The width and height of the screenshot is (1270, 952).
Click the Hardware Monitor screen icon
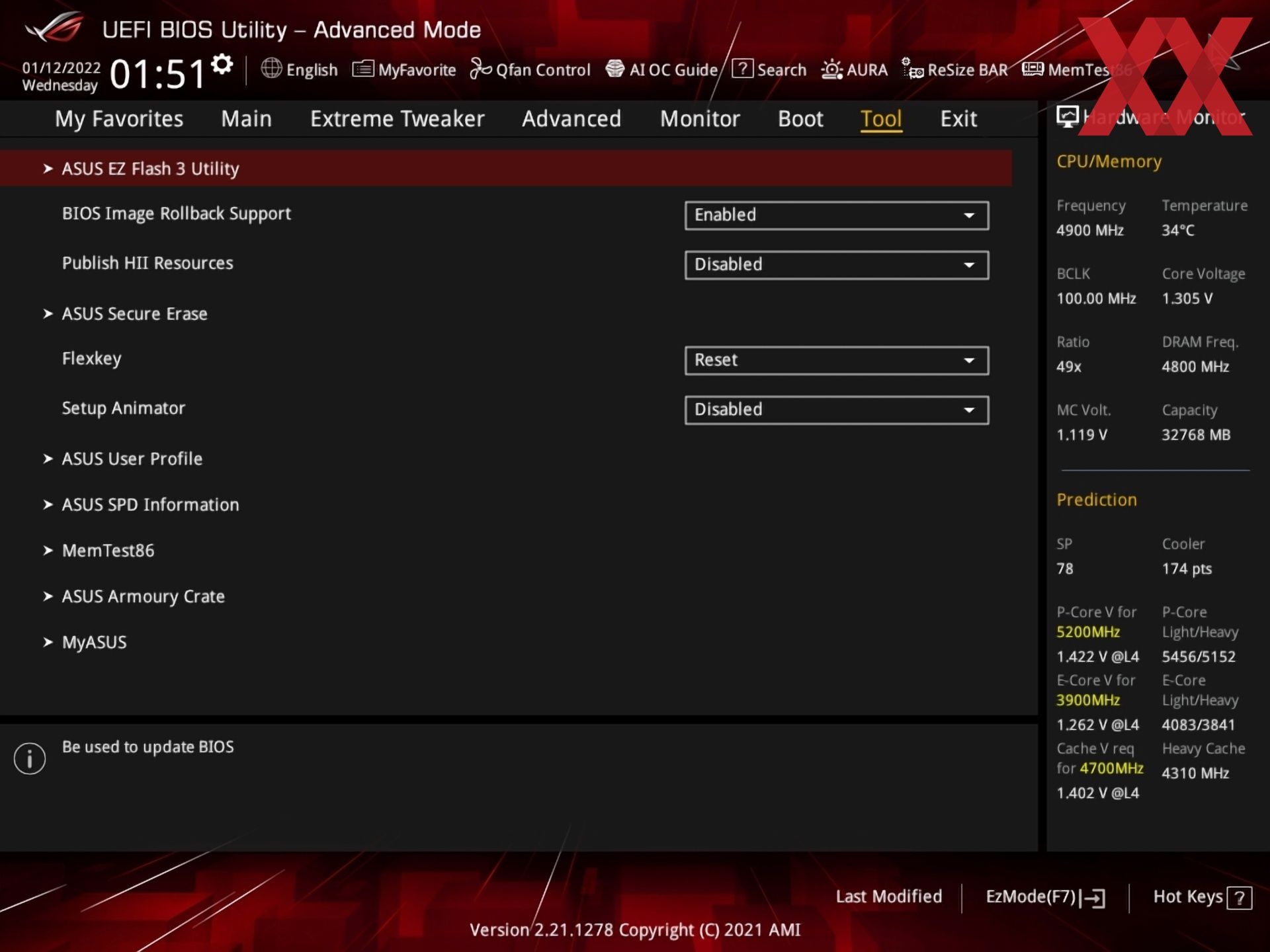point(1067,116)
